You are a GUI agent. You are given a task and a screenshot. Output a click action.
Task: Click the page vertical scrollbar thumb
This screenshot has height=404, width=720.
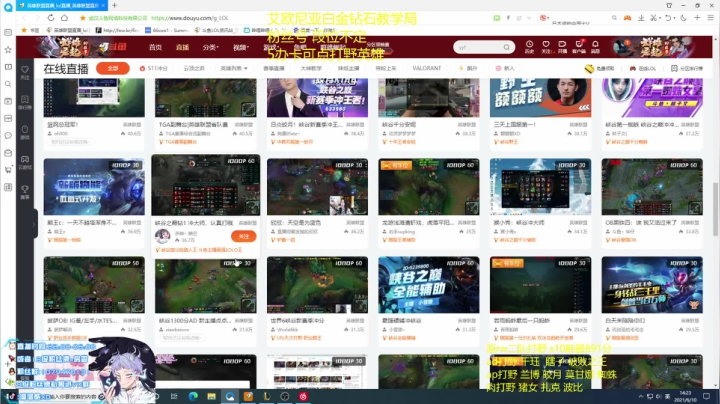(x=715, y=209)
